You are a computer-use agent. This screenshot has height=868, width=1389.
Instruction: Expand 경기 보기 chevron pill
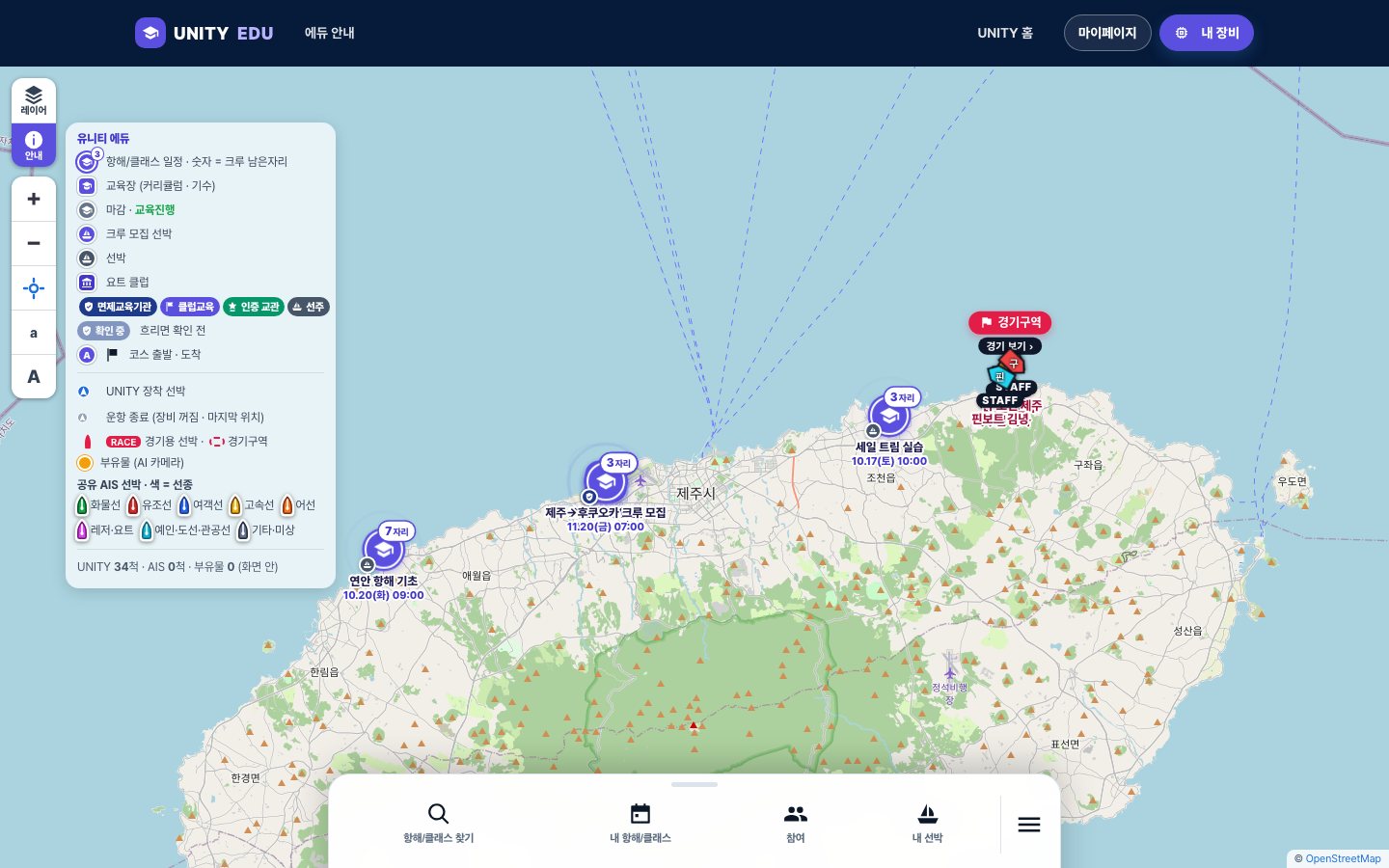coord(1010,346)
